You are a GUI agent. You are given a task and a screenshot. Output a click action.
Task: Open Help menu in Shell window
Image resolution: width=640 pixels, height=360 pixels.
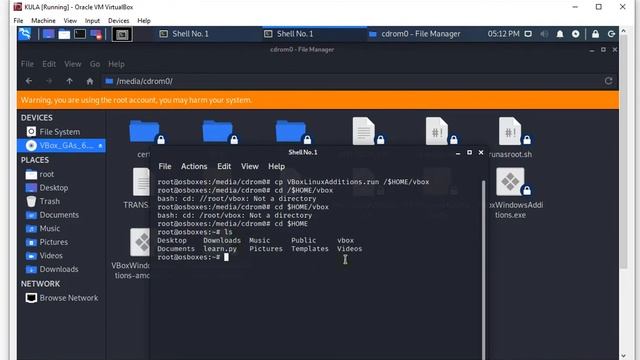(276, 167)
